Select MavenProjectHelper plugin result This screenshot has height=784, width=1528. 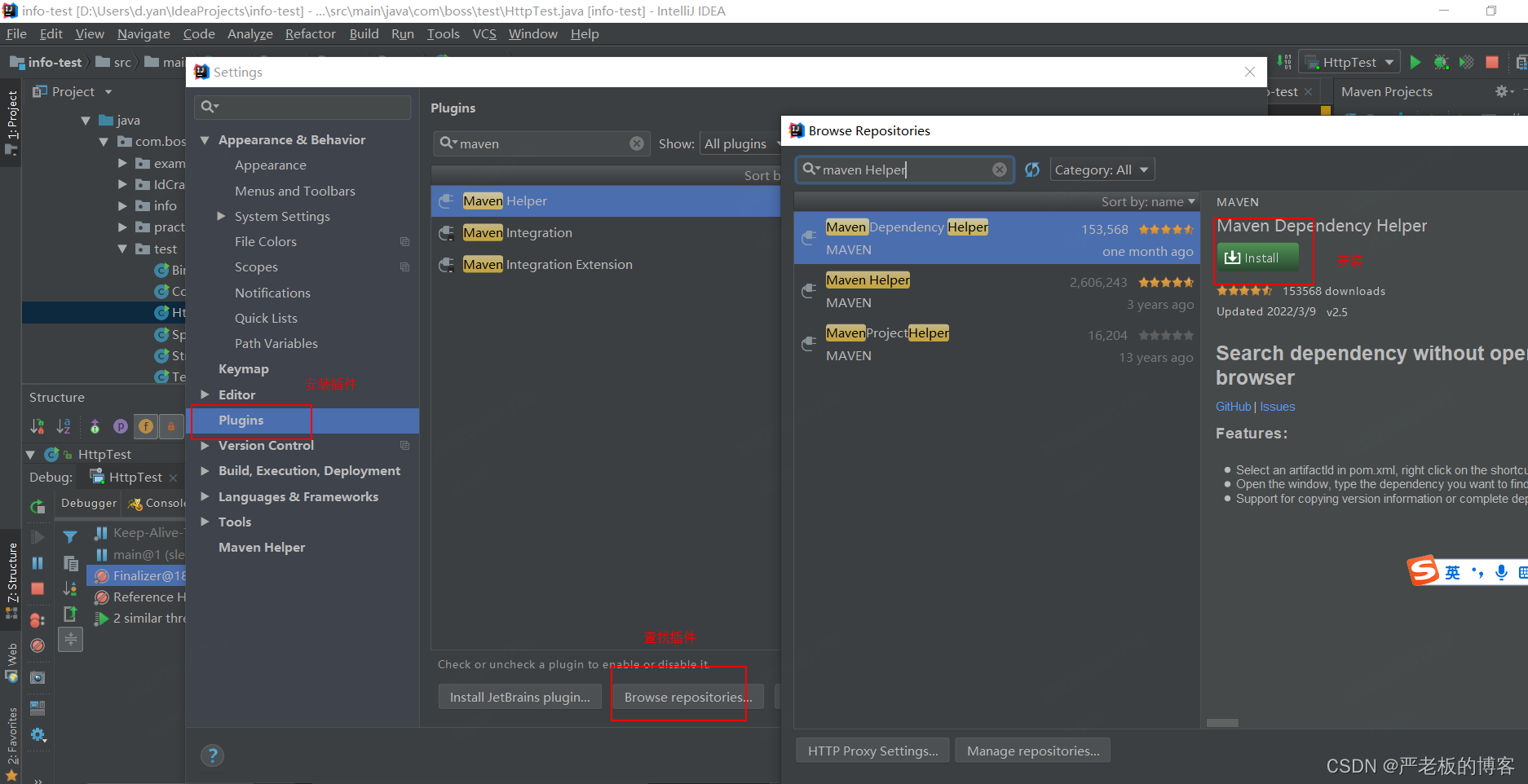click(x=996, y=344)
